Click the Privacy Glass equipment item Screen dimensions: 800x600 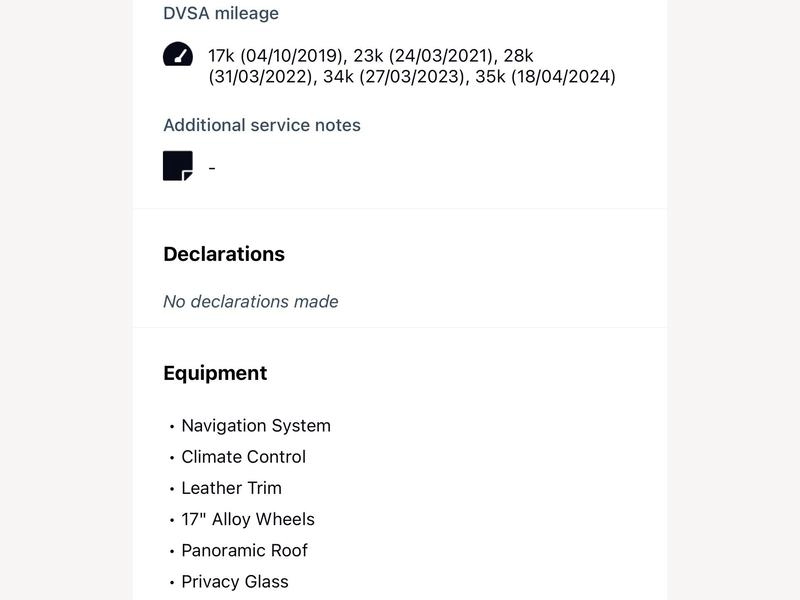(x=235, y=582)
